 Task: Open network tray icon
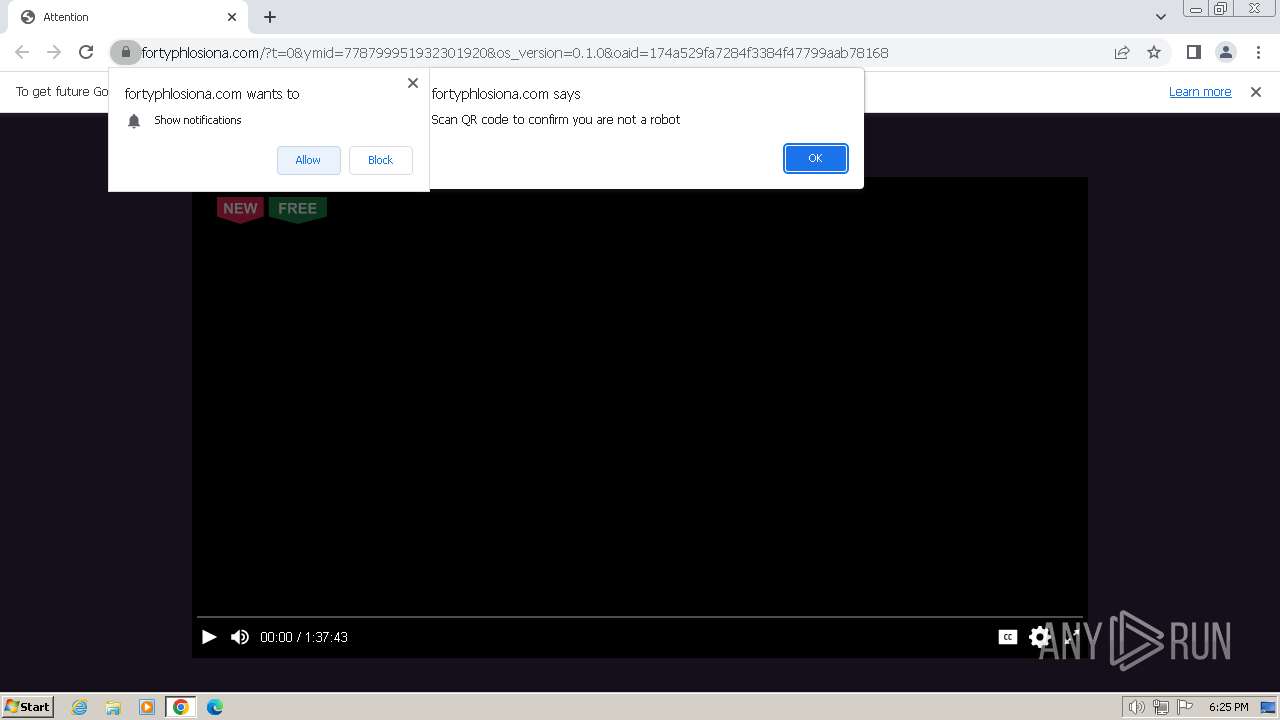tap(1161, 707)
